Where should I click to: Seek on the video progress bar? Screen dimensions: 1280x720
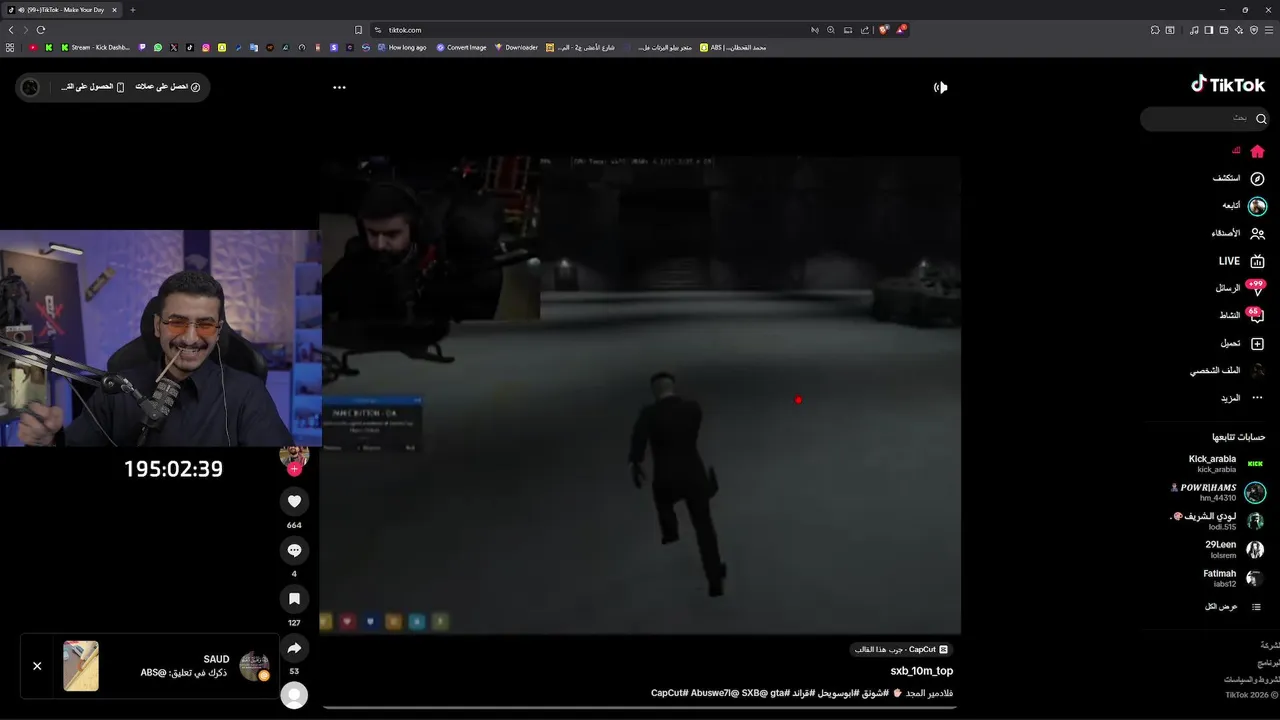click(x=640, y=708)
